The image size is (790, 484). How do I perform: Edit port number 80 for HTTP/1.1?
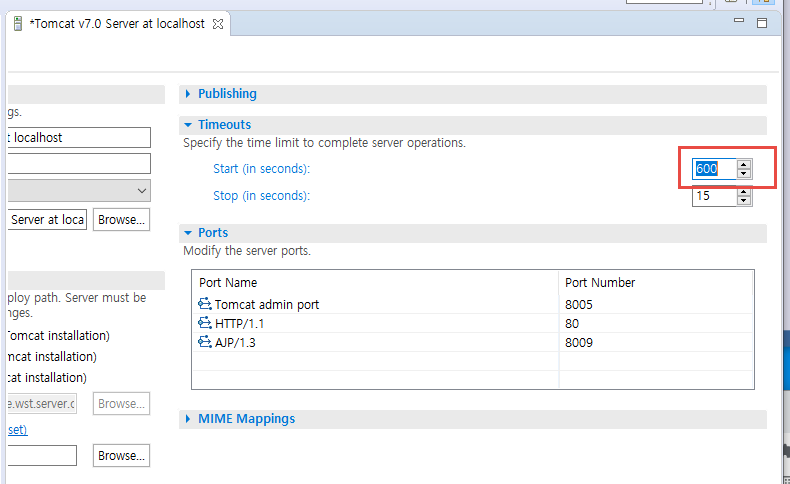click(572, 324)
